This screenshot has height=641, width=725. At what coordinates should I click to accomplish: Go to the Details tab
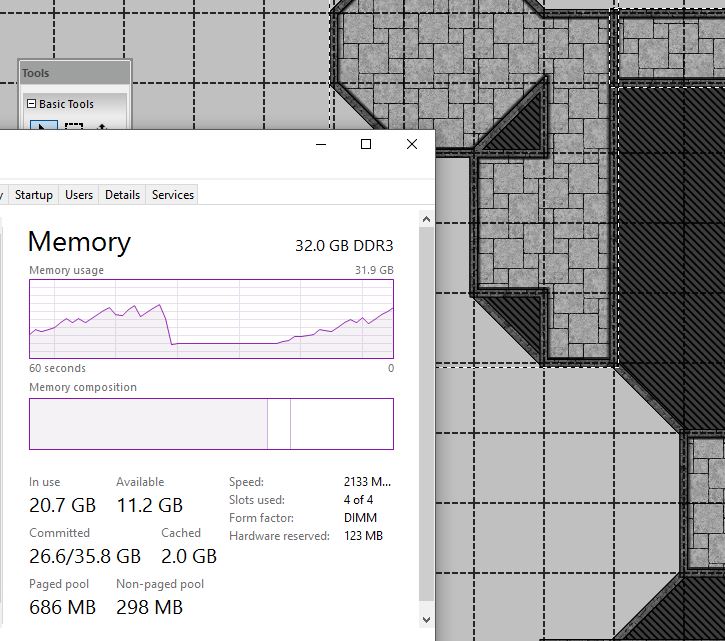click(122, 195)
